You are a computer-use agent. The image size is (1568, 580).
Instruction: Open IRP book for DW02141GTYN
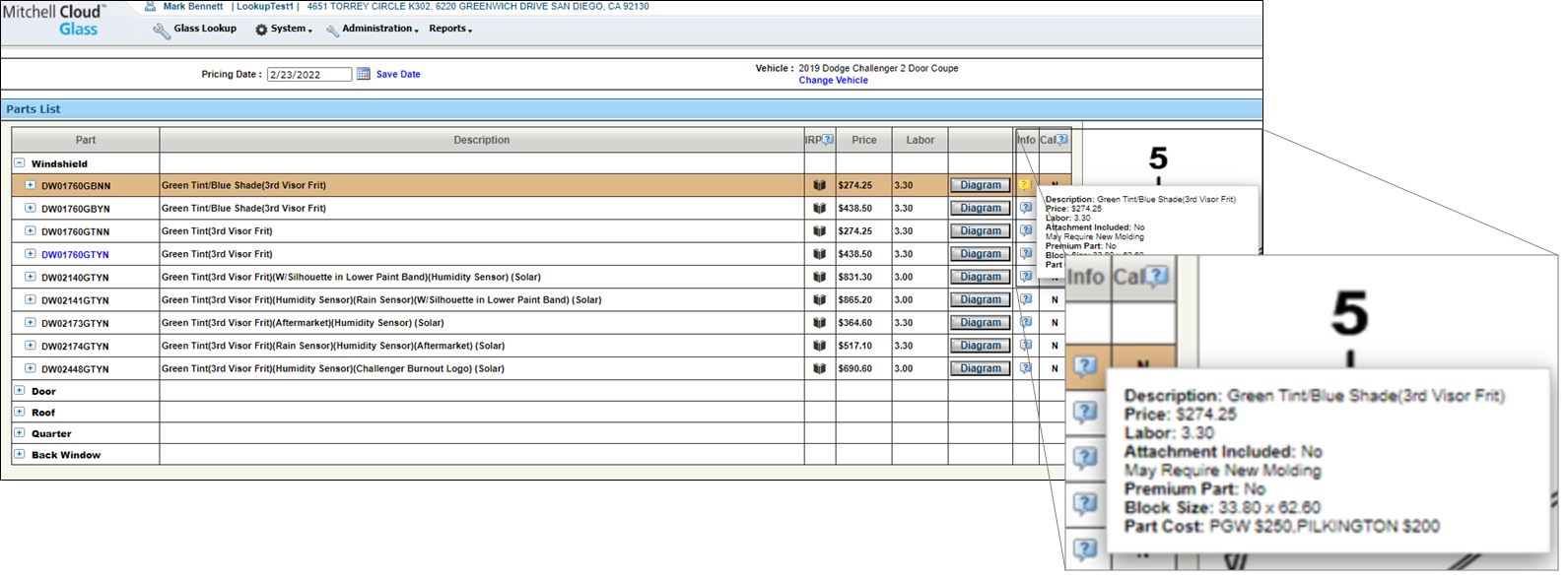pyautogui.click(x=819, y=299)
